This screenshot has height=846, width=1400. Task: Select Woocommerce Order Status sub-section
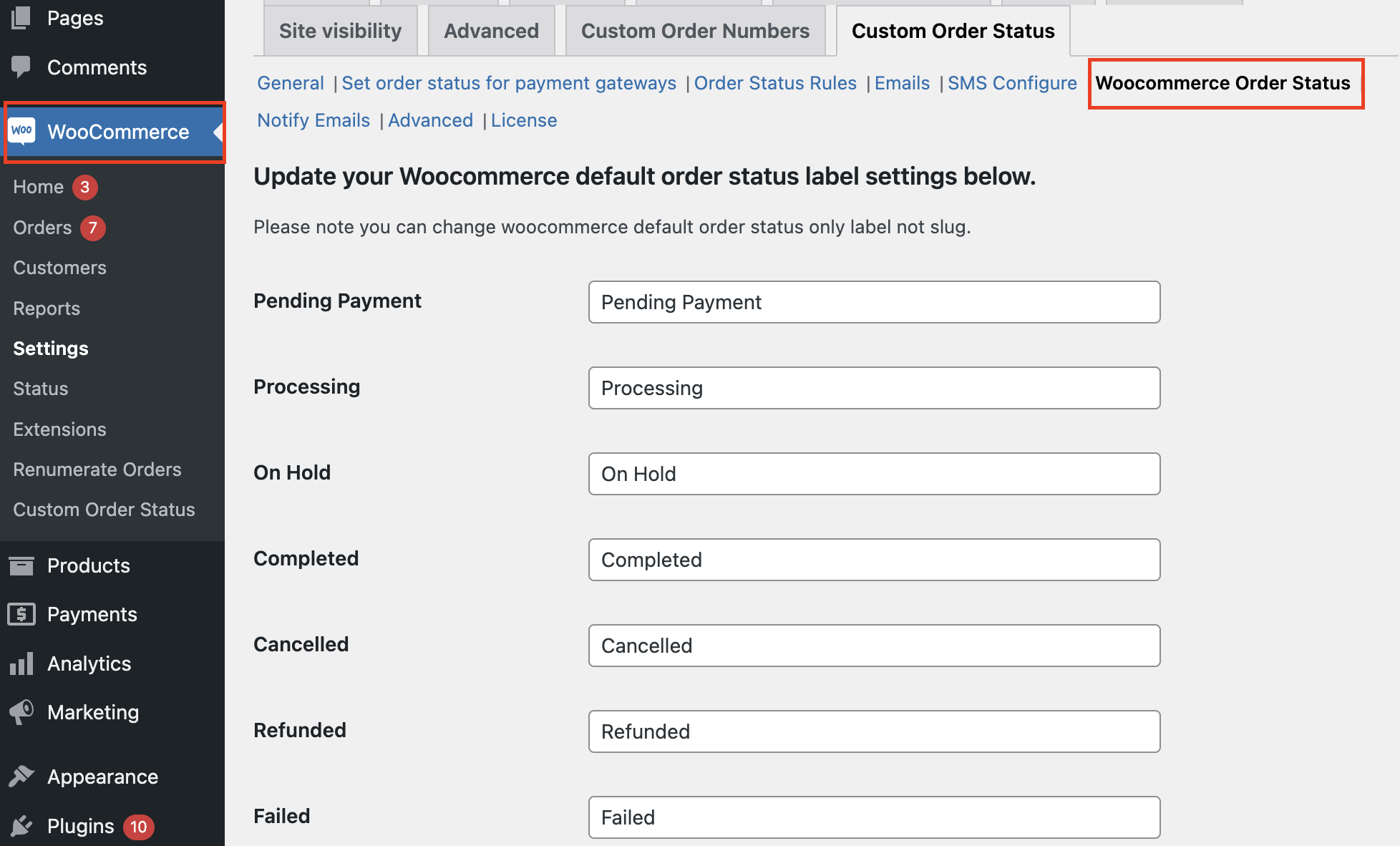pyautogui.click(x=1223, y=83)
